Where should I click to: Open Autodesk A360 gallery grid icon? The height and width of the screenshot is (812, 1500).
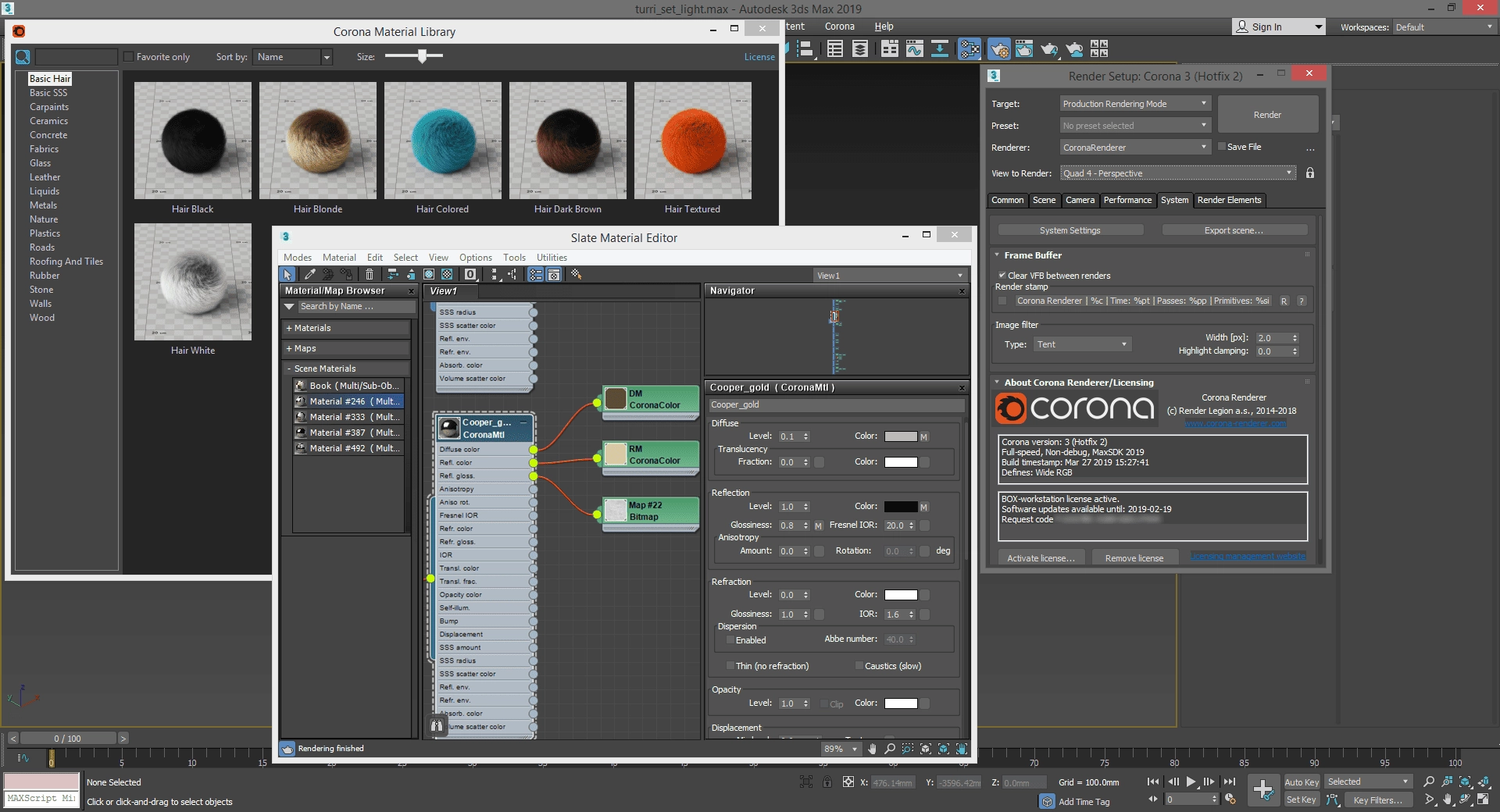[x=1099, y=49]
